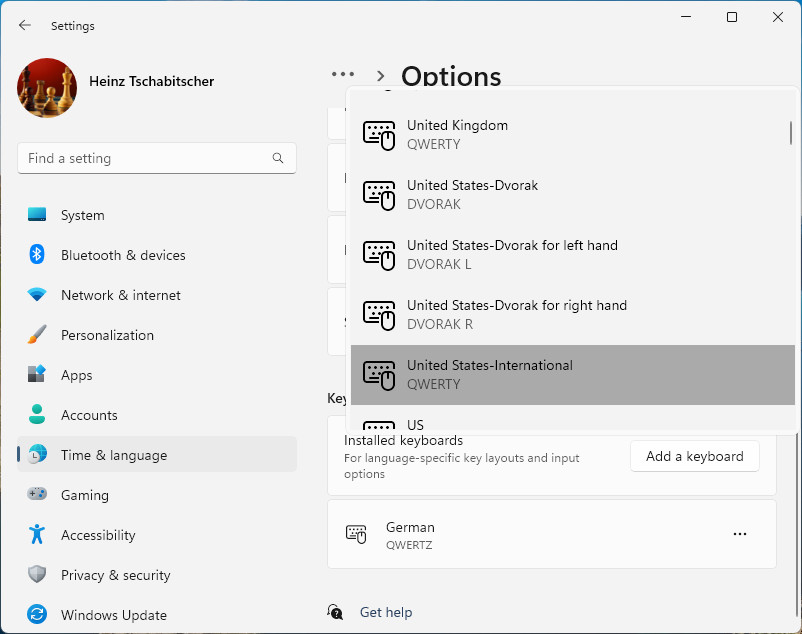
Task: Open German keyboard more options
Action: coord(740,534)
